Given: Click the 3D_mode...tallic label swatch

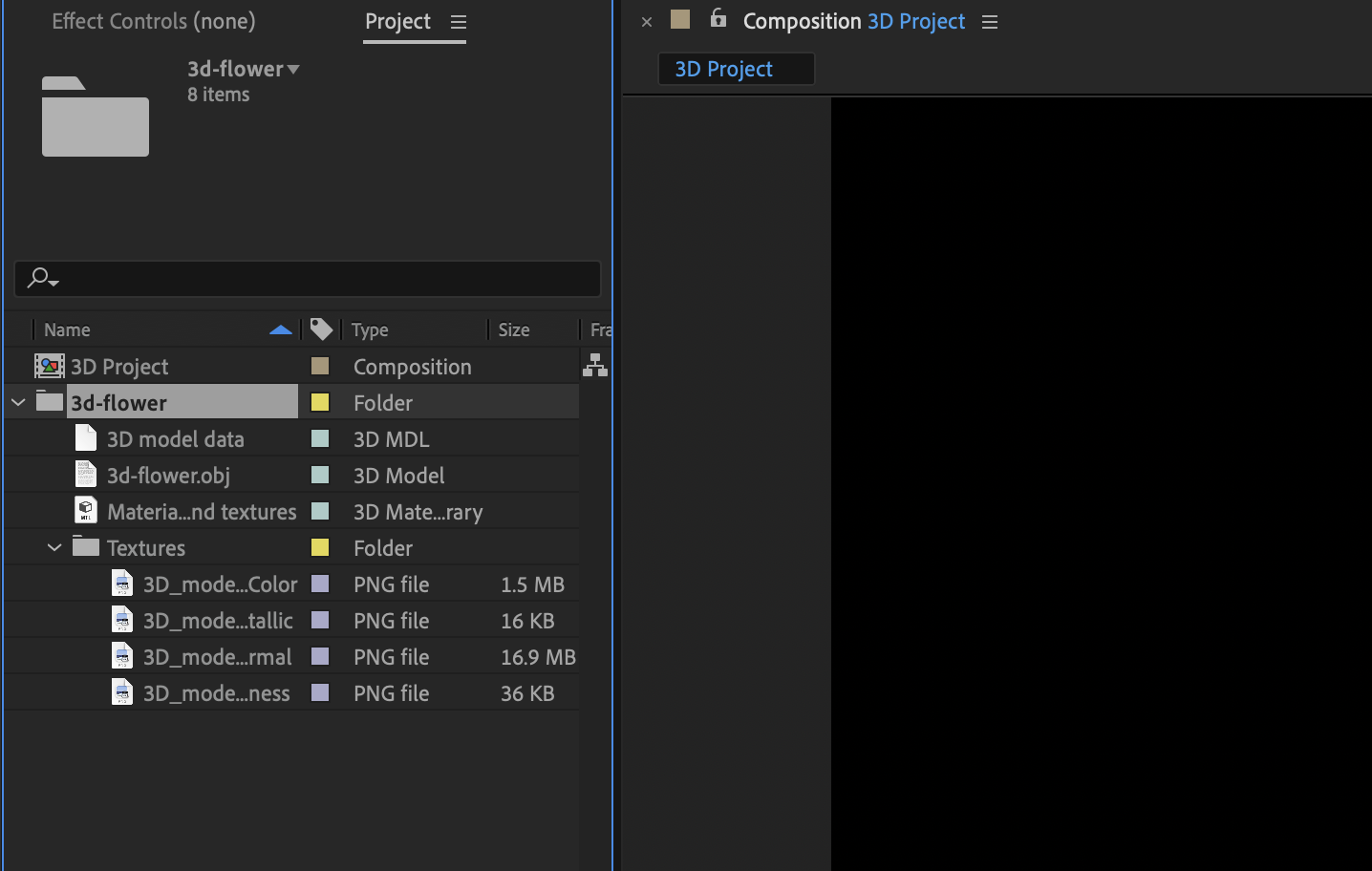Looking at the screenshot, I should pyautogui.click(x=320, y=620).
